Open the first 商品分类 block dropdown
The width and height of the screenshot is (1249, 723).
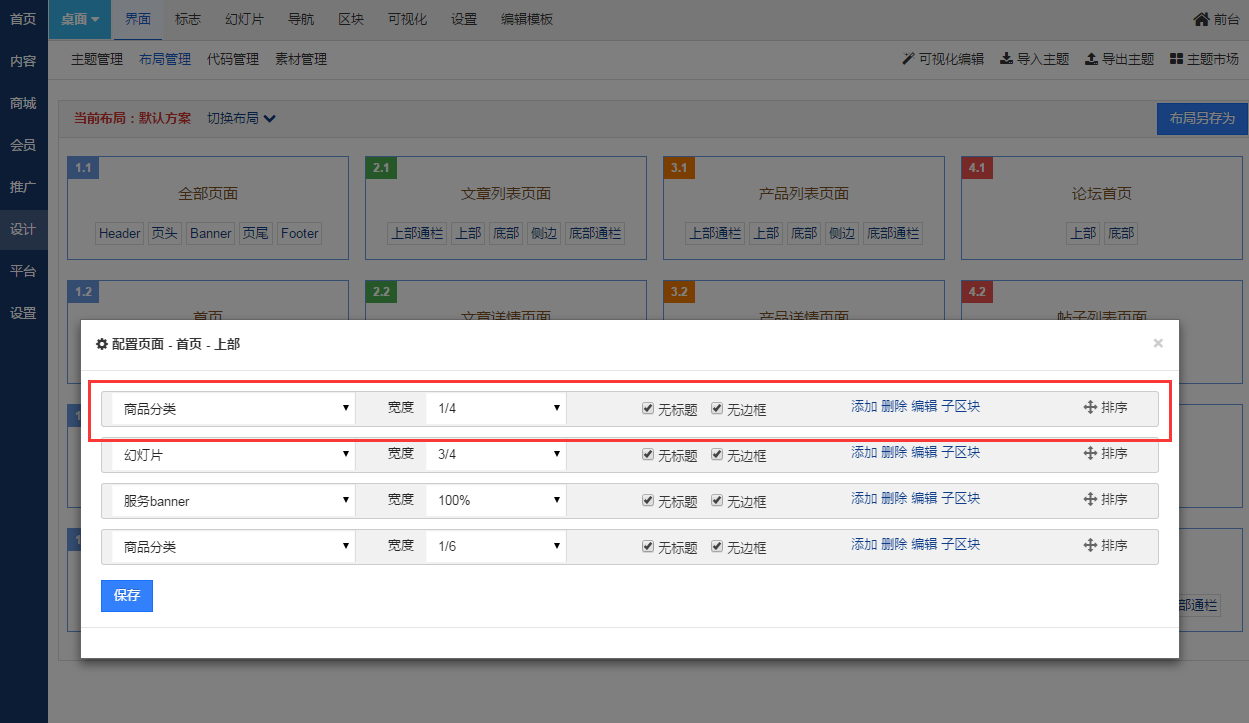pos(233,408)
